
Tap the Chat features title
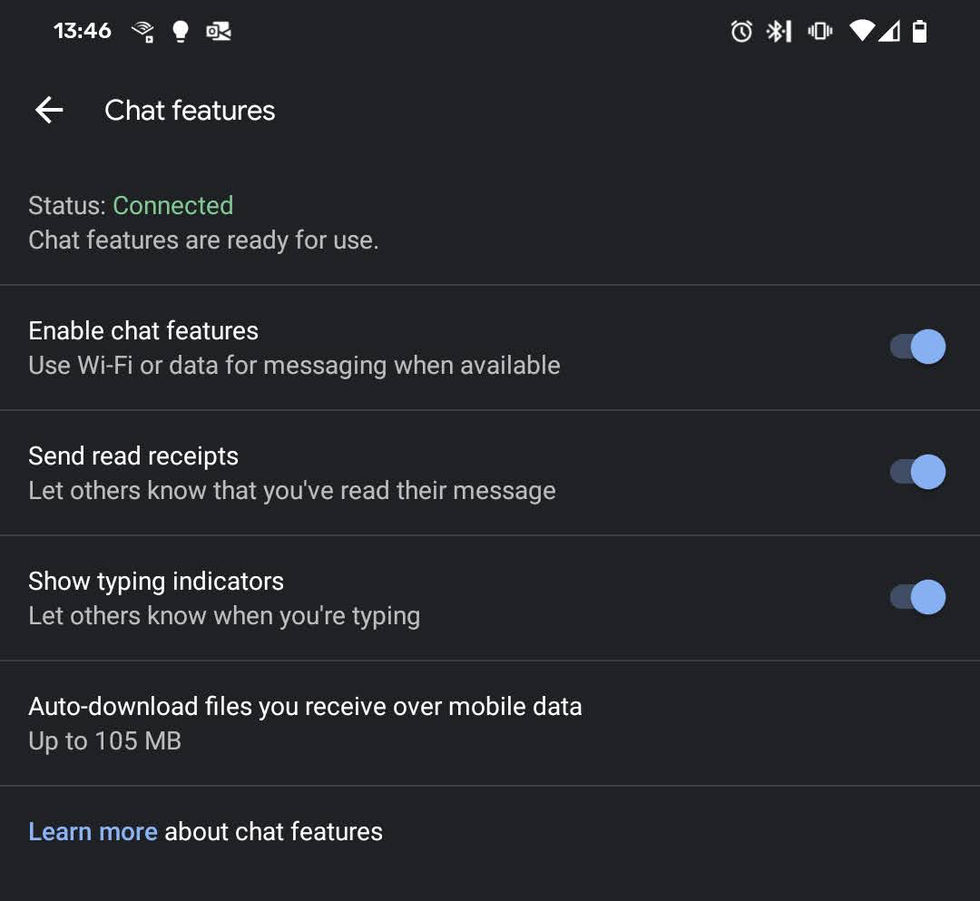190,111
